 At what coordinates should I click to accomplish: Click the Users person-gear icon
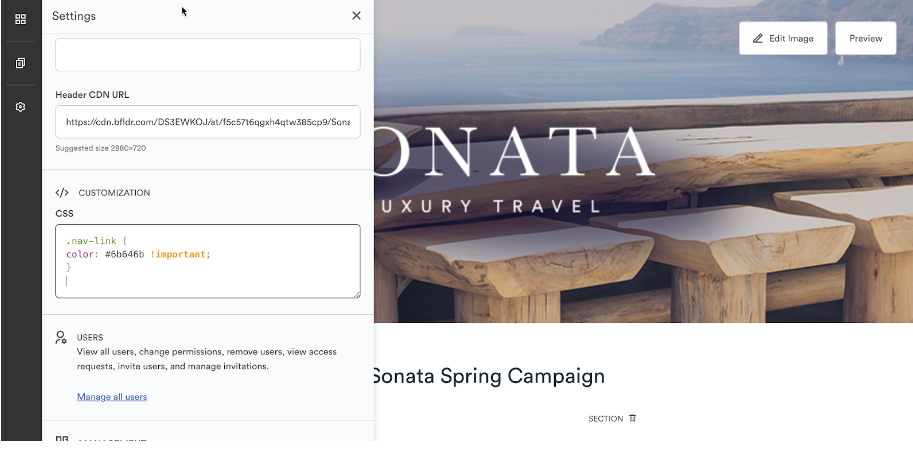(61, 337)
